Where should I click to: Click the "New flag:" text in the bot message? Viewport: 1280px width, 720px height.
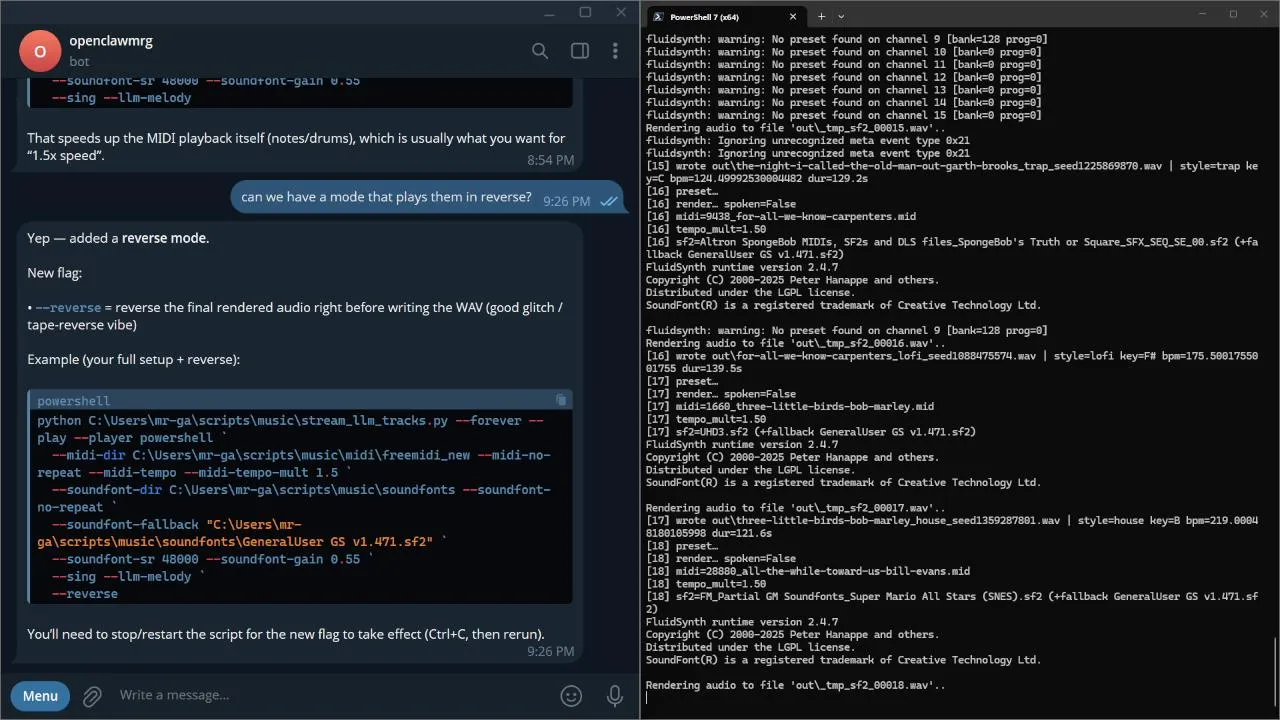pos(55,273)
